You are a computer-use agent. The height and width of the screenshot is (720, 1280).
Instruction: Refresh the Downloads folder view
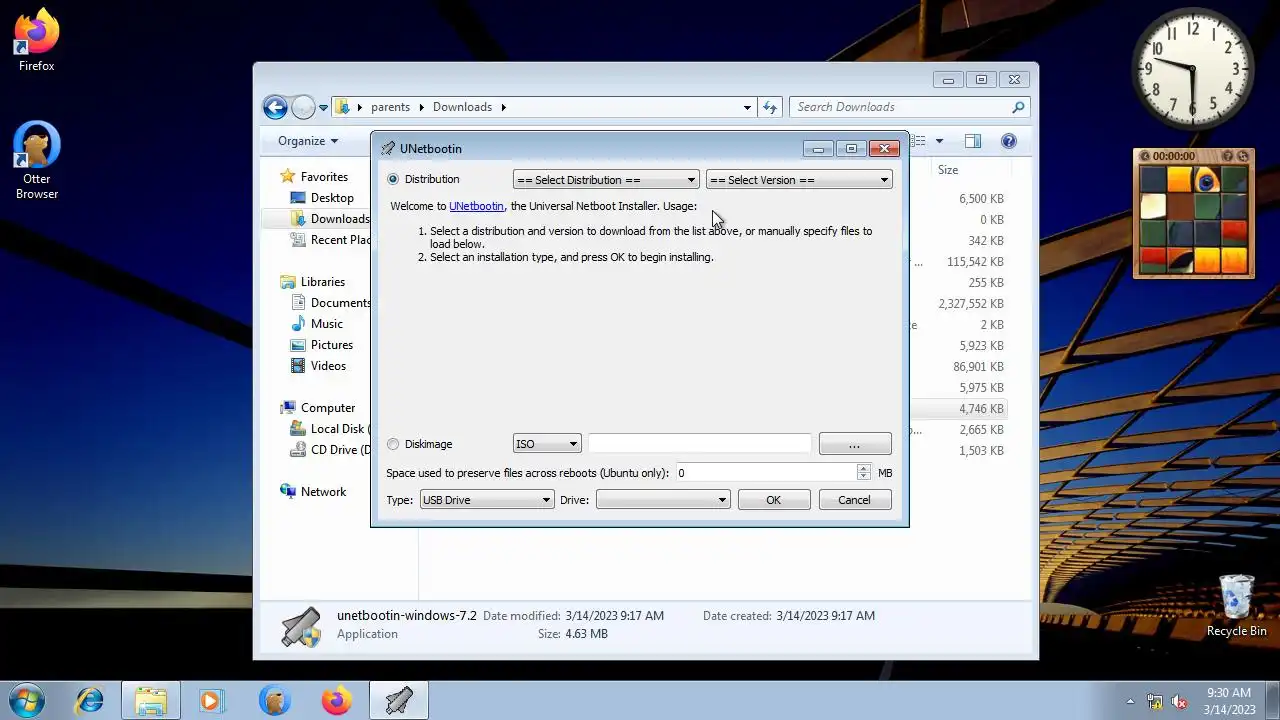pyautogui.click(x=770, y=107)
